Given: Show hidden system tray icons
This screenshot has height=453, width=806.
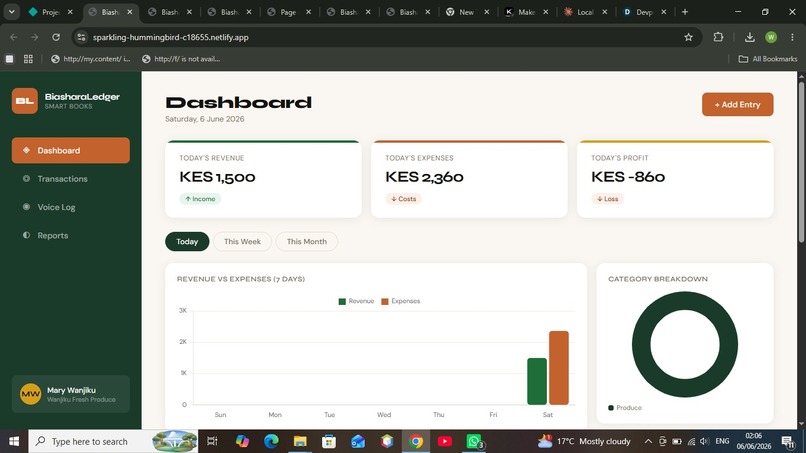Looking at the screenshot, I should point(648,441).
